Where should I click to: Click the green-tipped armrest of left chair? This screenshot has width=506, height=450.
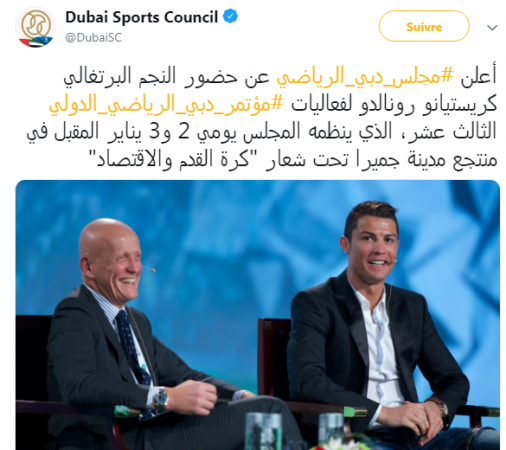coord(126,412)
